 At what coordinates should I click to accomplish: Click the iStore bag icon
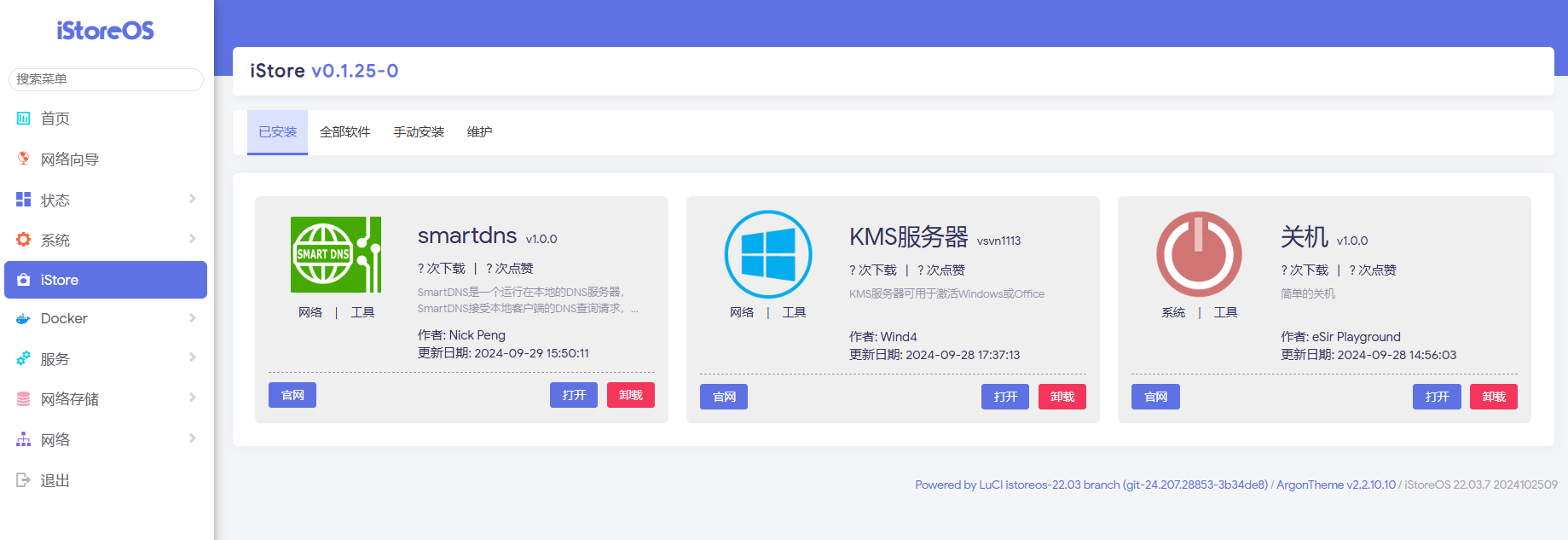(24, 280)
